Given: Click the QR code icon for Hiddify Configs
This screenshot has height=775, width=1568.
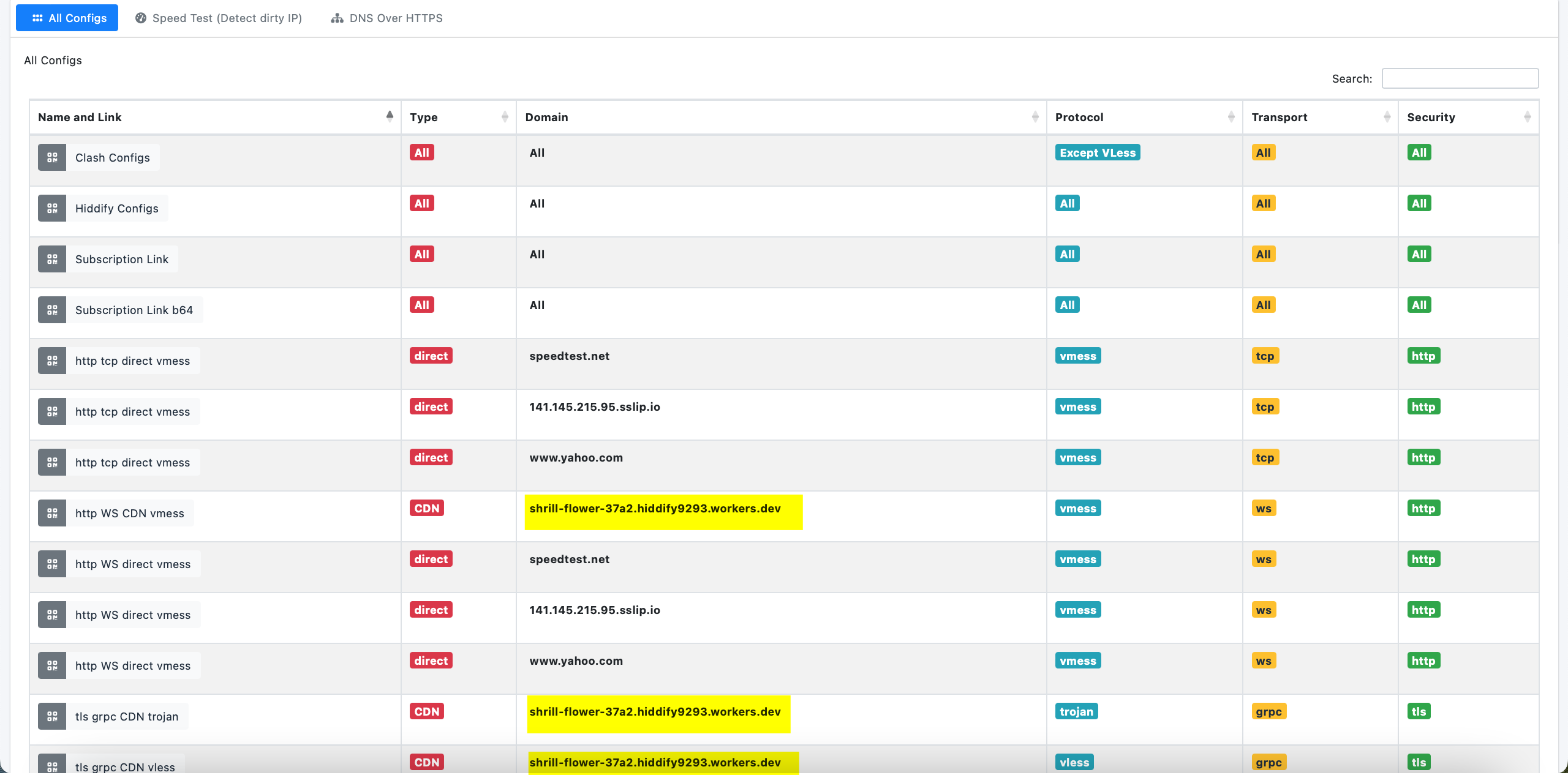Looking at the screenshot, I should pyautogui.click(x=52, y=208).
